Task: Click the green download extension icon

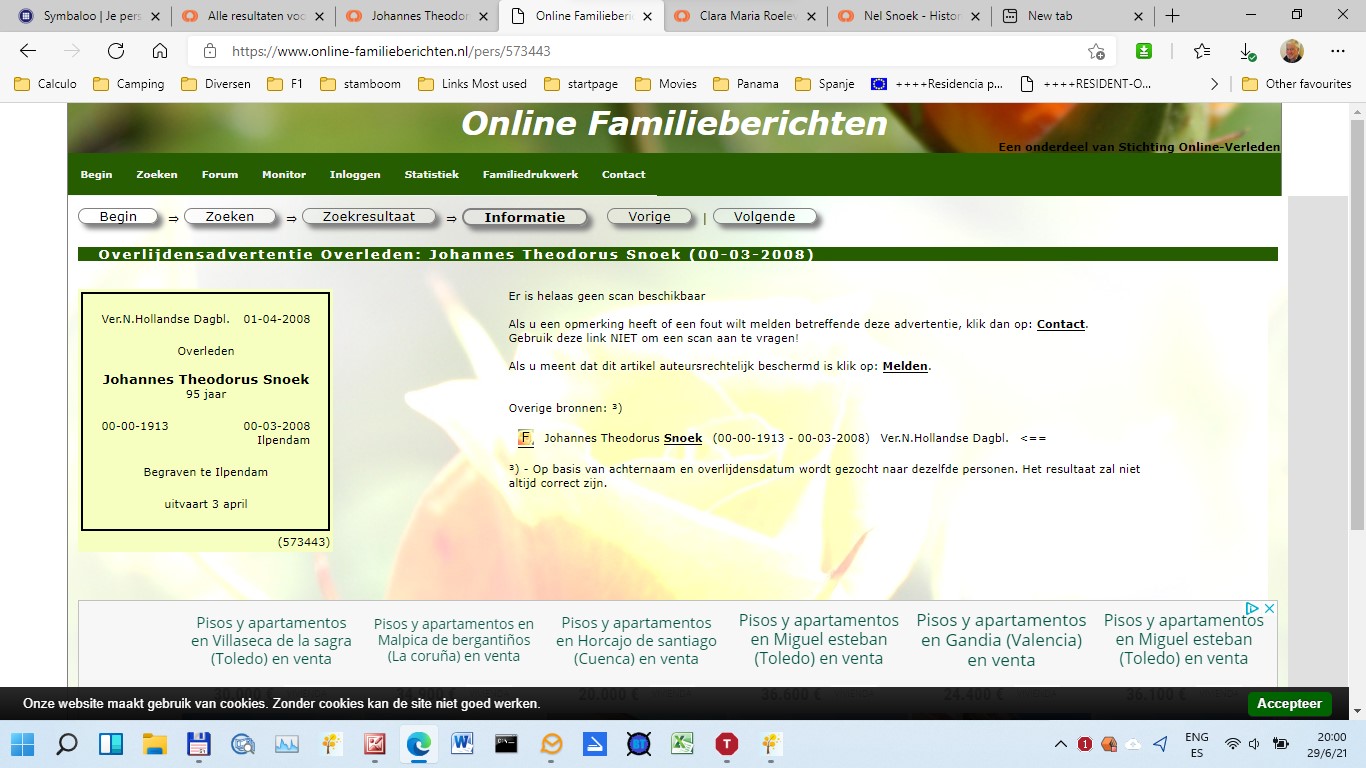Action: pos(1144,52)
